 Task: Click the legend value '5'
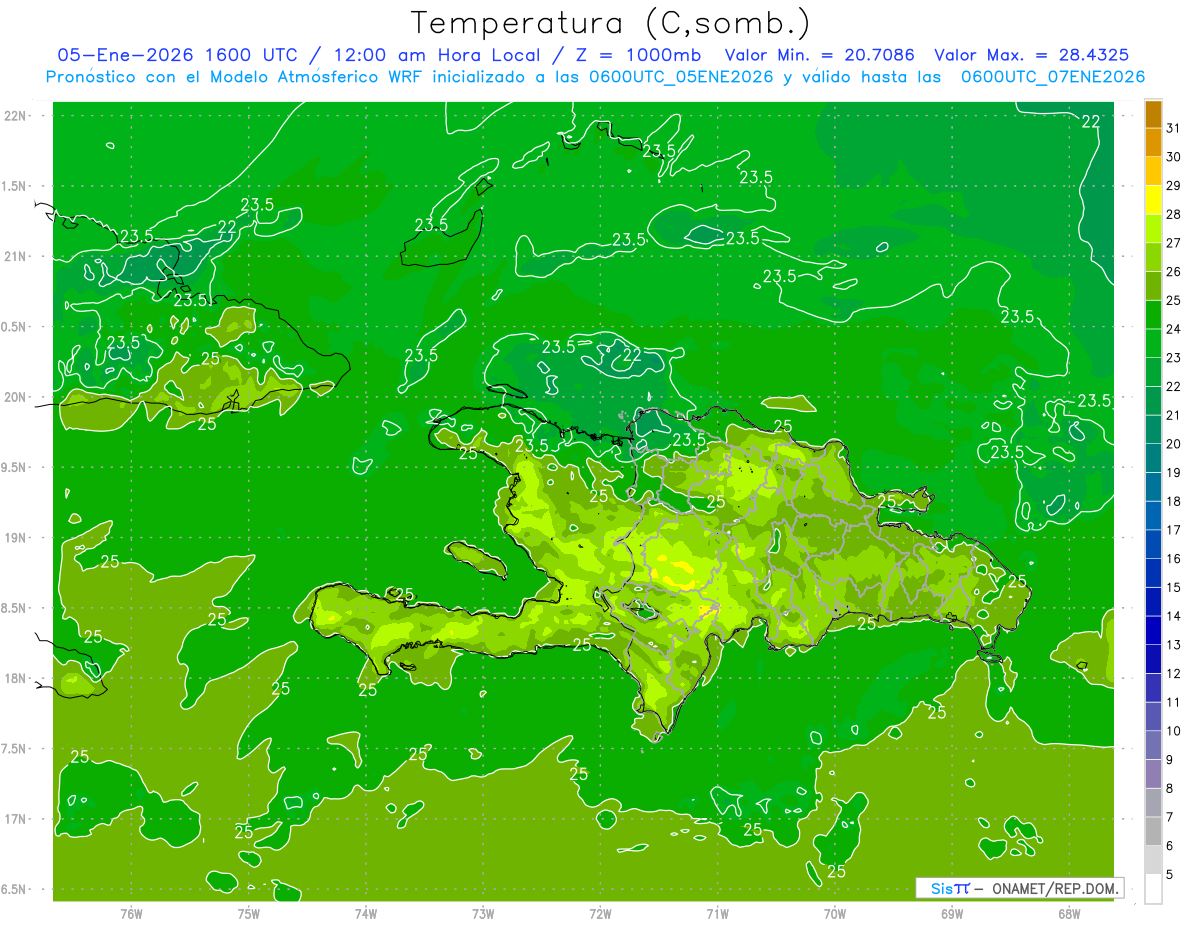point(1170,875)
